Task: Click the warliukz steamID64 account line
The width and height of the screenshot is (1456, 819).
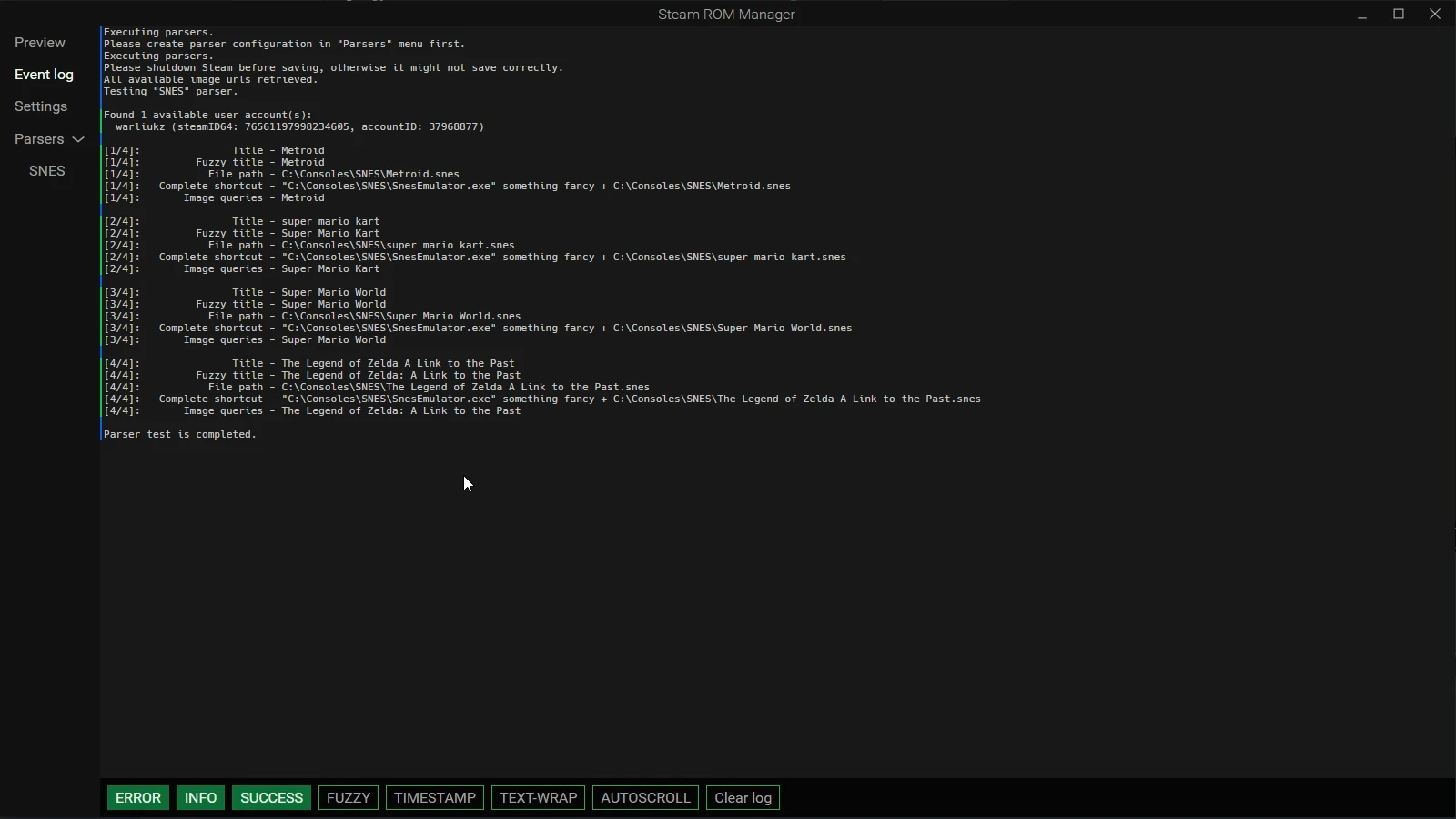Action: (299, 126)
